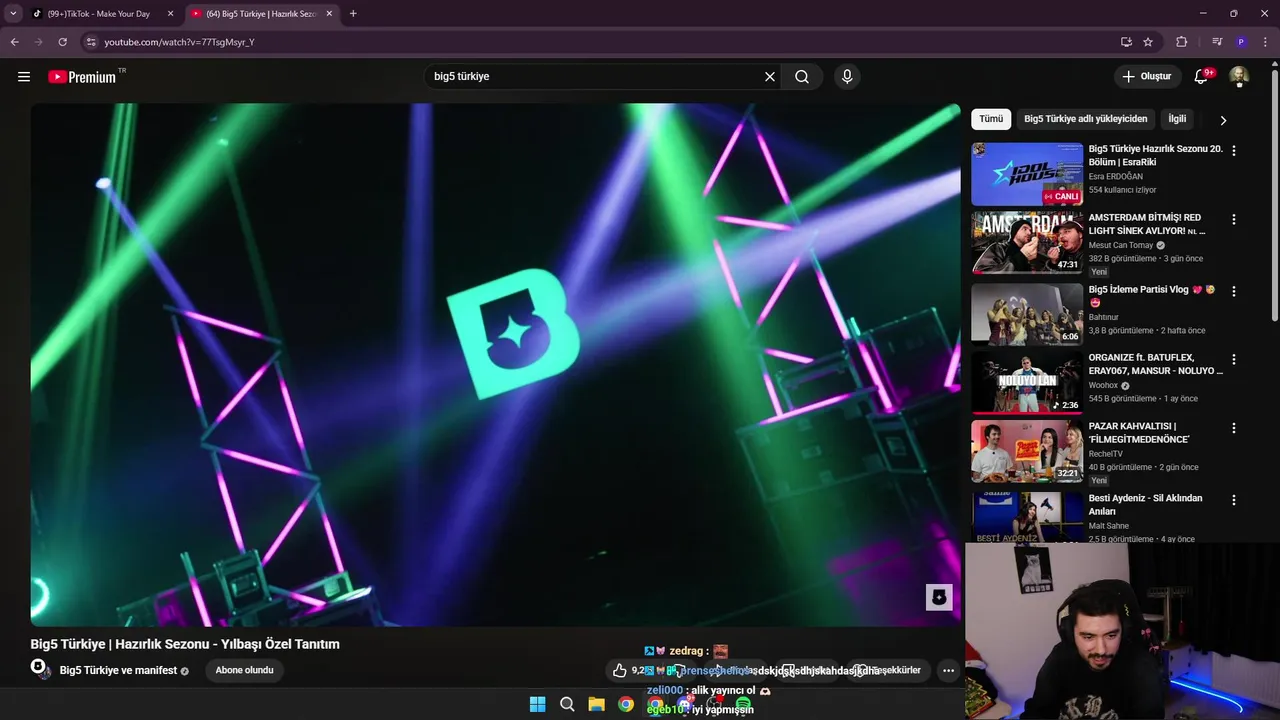This screenshot has height=720, width=1280.
Task: Open the YouTube account avatar menu
Action: click(x=1239, y=77)
